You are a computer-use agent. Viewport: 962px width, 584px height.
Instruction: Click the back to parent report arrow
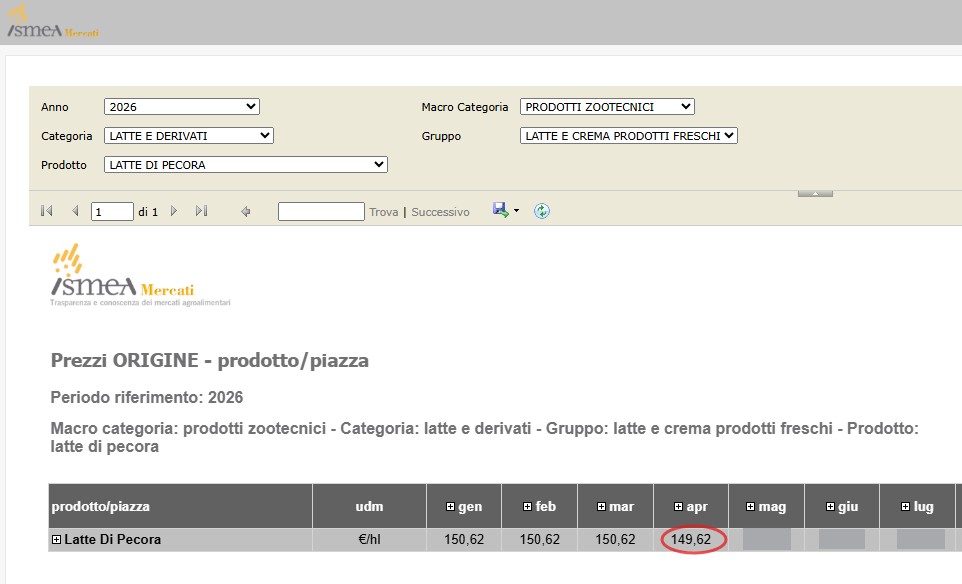point(245,212)
